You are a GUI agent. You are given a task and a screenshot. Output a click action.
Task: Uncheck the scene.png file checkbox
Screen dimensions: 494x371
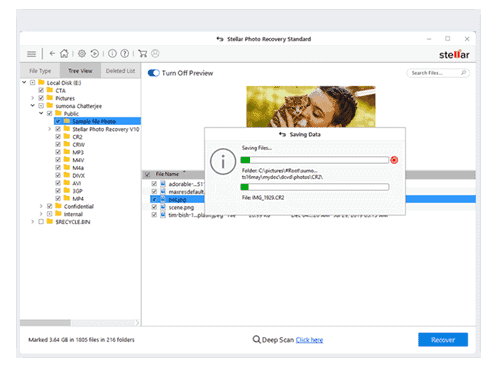154,207
